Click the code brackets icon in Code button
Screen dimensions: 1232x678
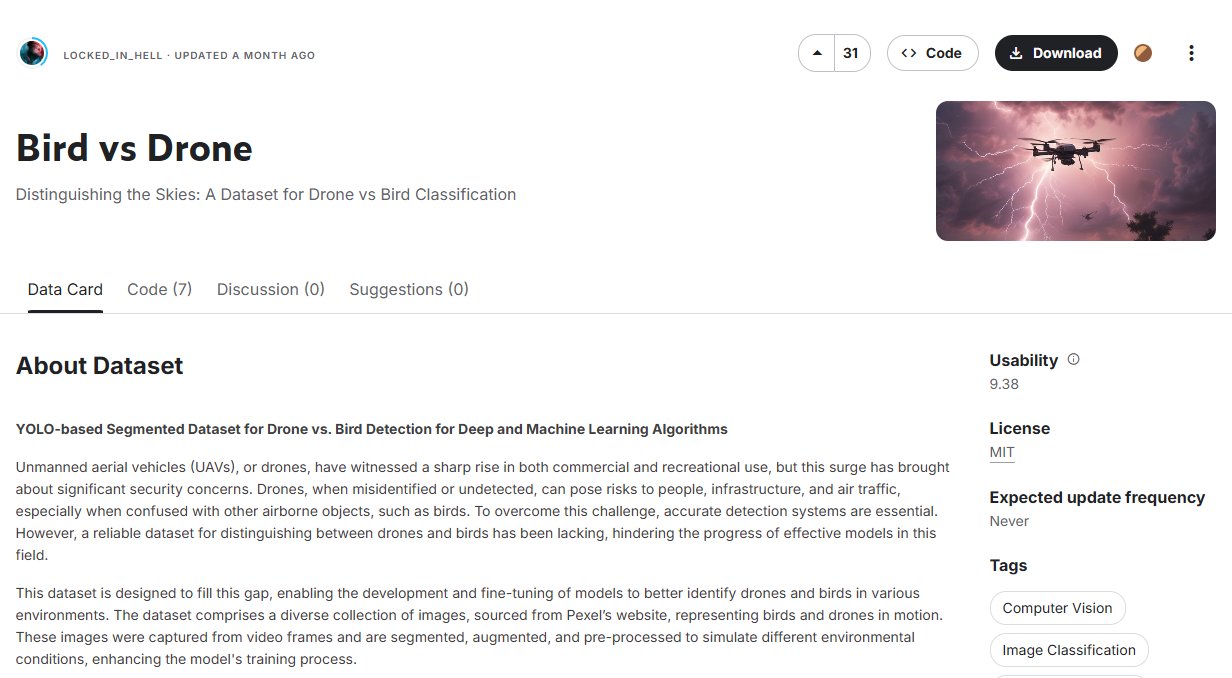click(x=909, y=53)
